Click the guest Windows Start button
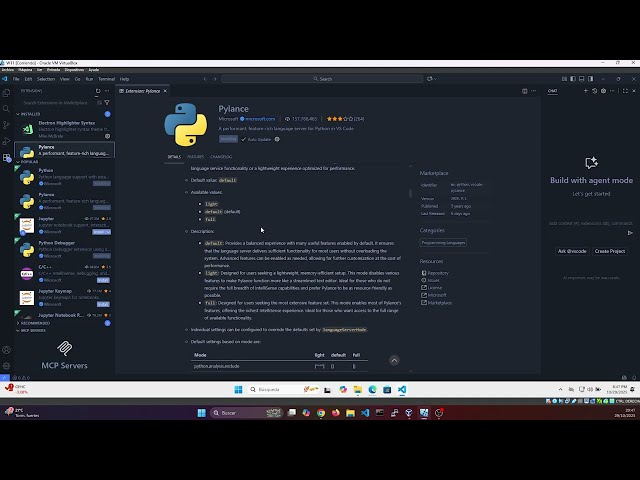640x480 pixels. tap(238, 389)
